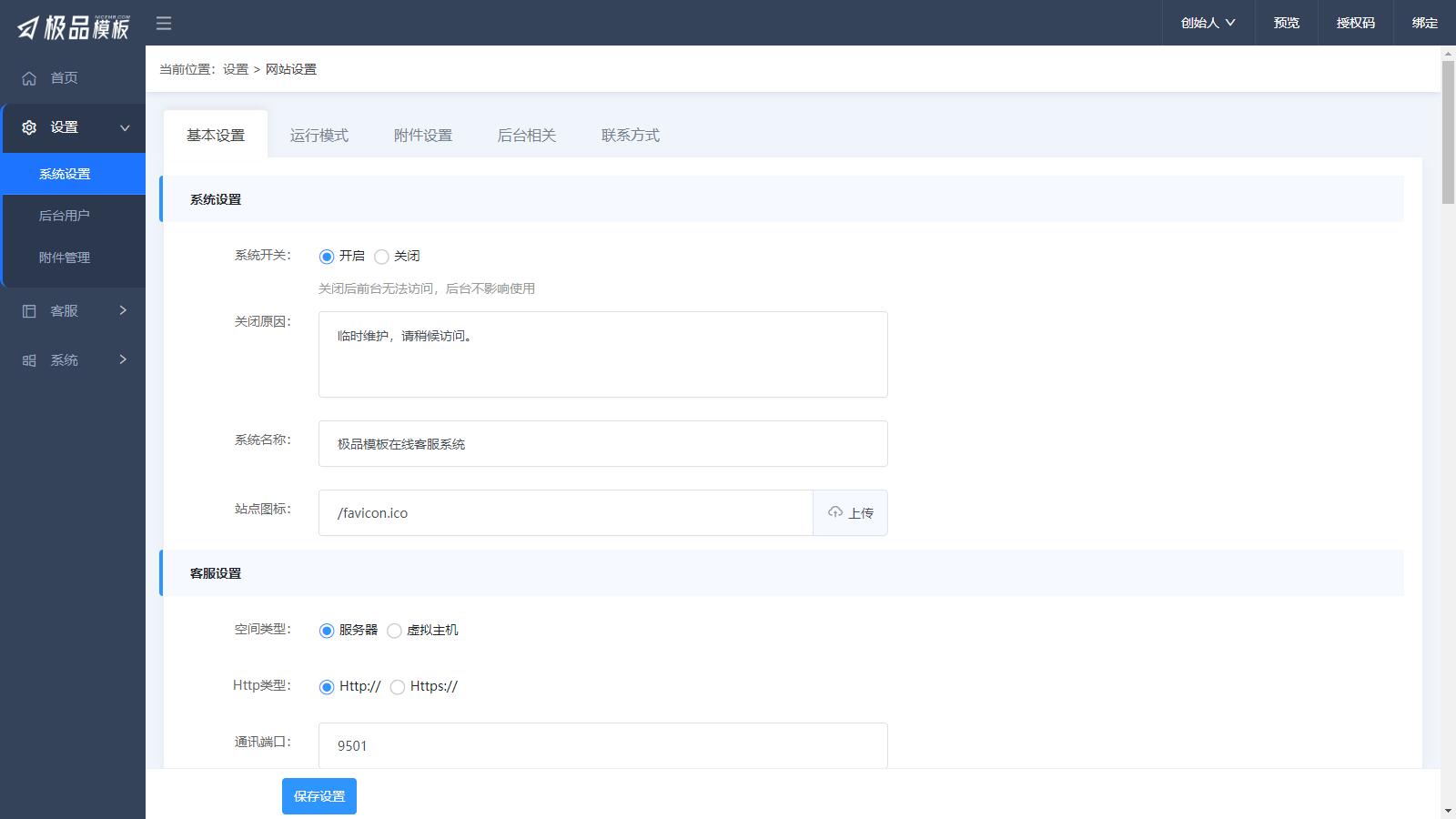Click the upload cloud icon for 站点图标
Image resolution: width=1456 pixels, height=819 pixels.
[x=834, y=512]
